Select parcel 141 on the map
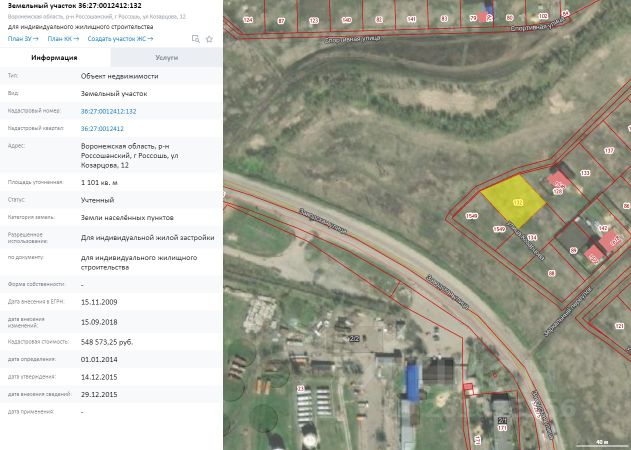The width and height of the screenshot is (631, 450). pos(412,19)
